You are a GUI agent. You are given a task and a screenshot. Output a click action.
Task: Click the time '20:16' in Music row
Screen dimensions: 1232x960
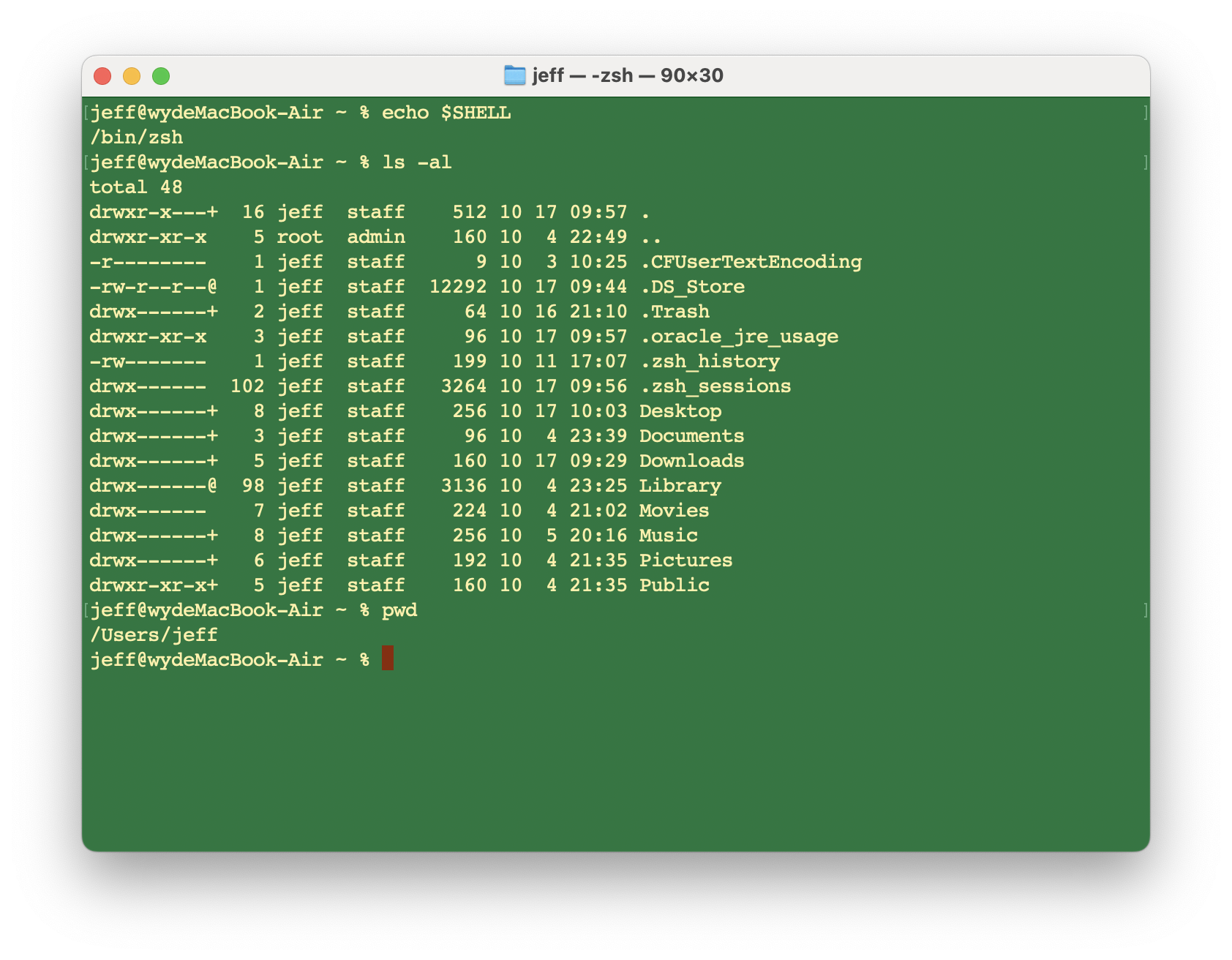[x=598, y=536]
